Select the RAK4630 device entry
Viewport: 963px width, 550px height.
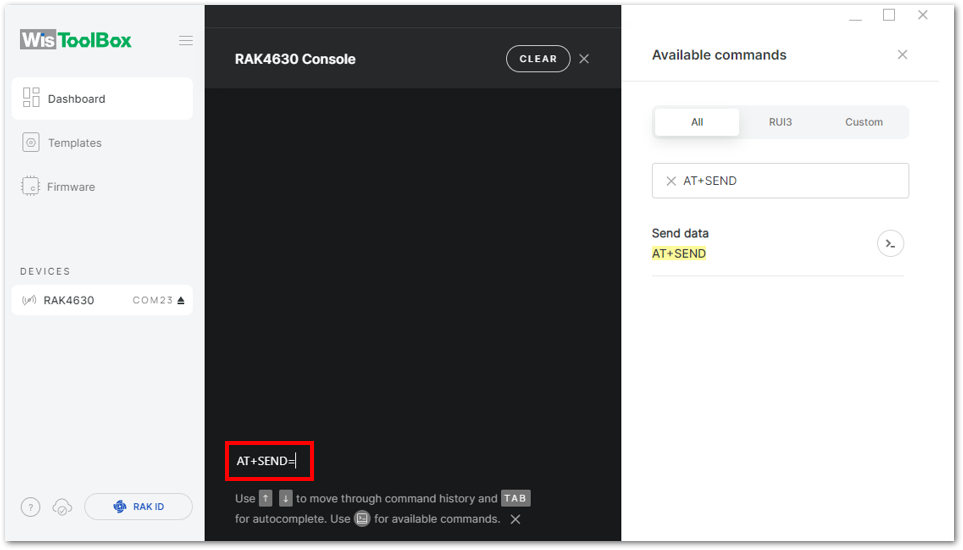[x=102, y=300]
